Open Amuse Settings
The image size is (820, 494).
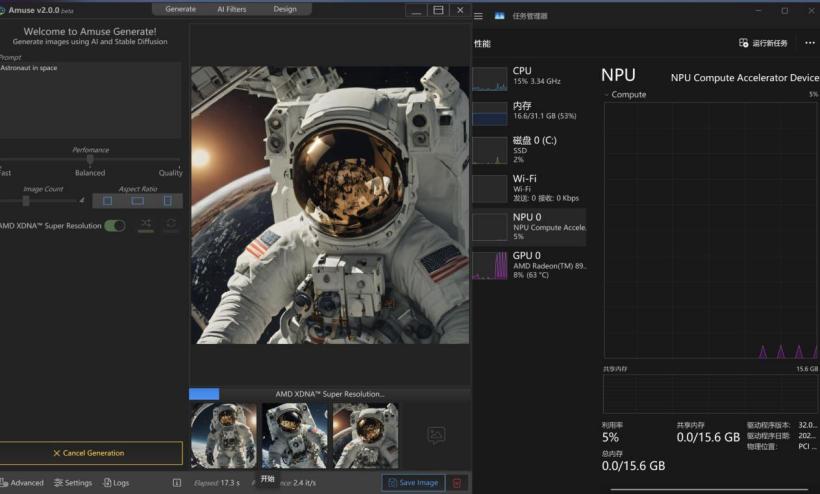click(73, 482)
